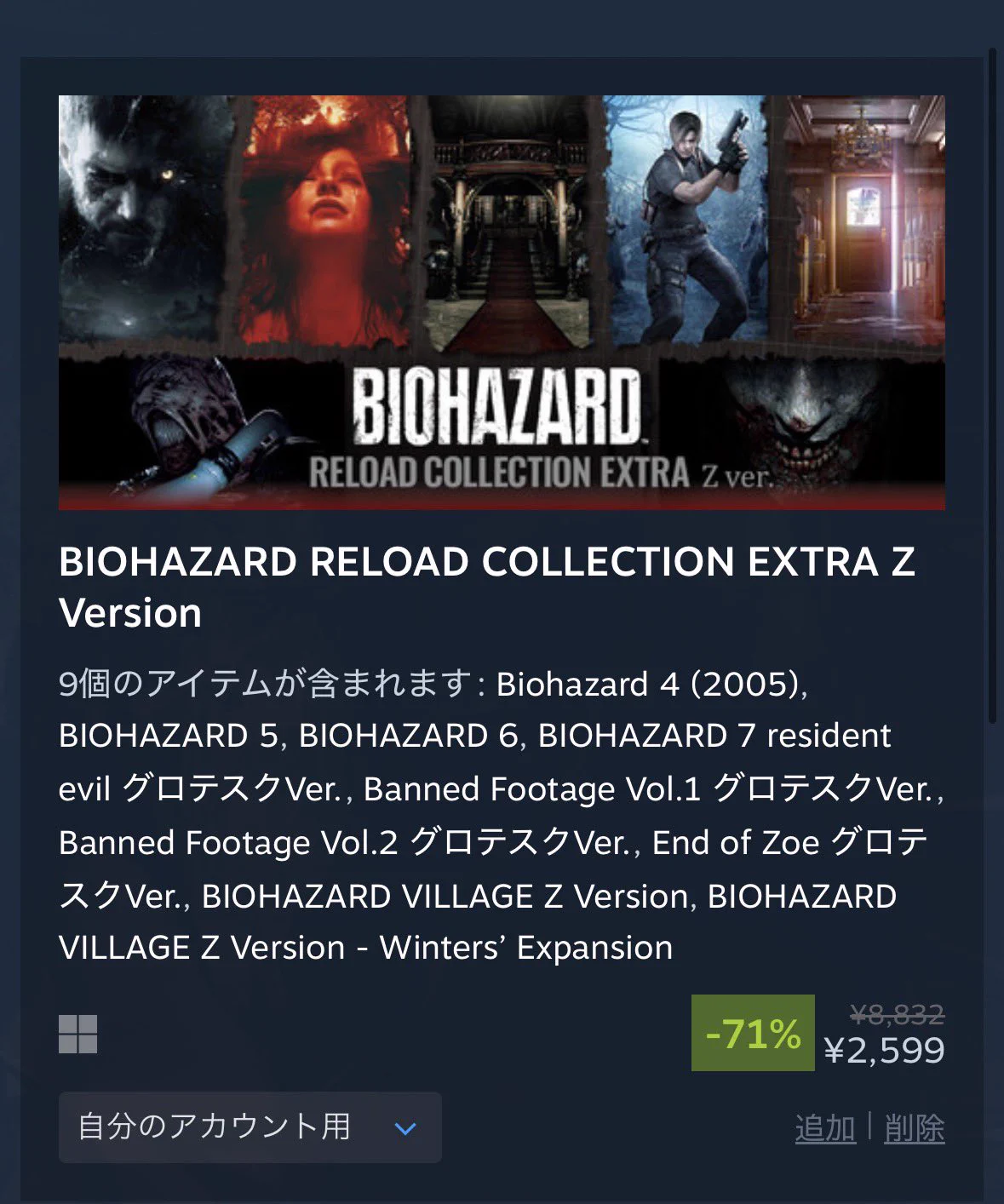Click the Windows platform icon
The image size is (1004, 1204).
[77, 1034]
